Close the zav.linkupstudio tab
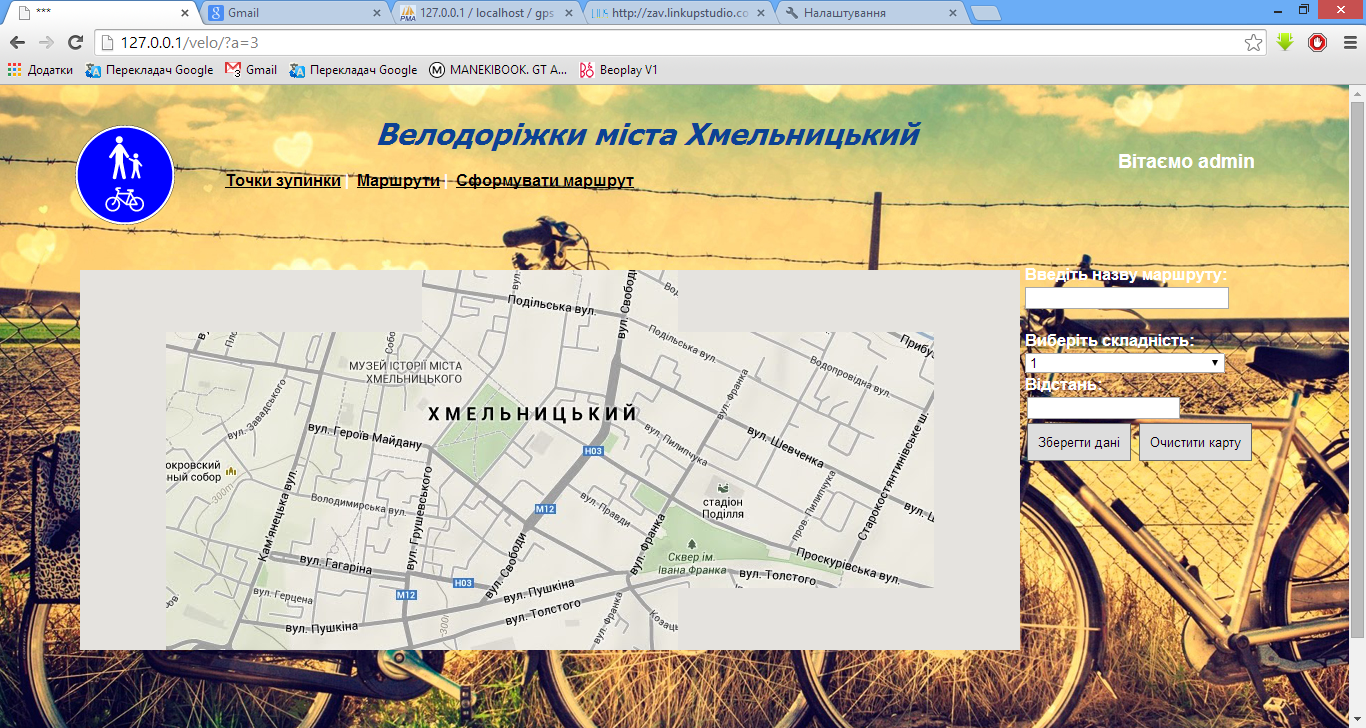Screen dimensions: 1366x728 761,14
